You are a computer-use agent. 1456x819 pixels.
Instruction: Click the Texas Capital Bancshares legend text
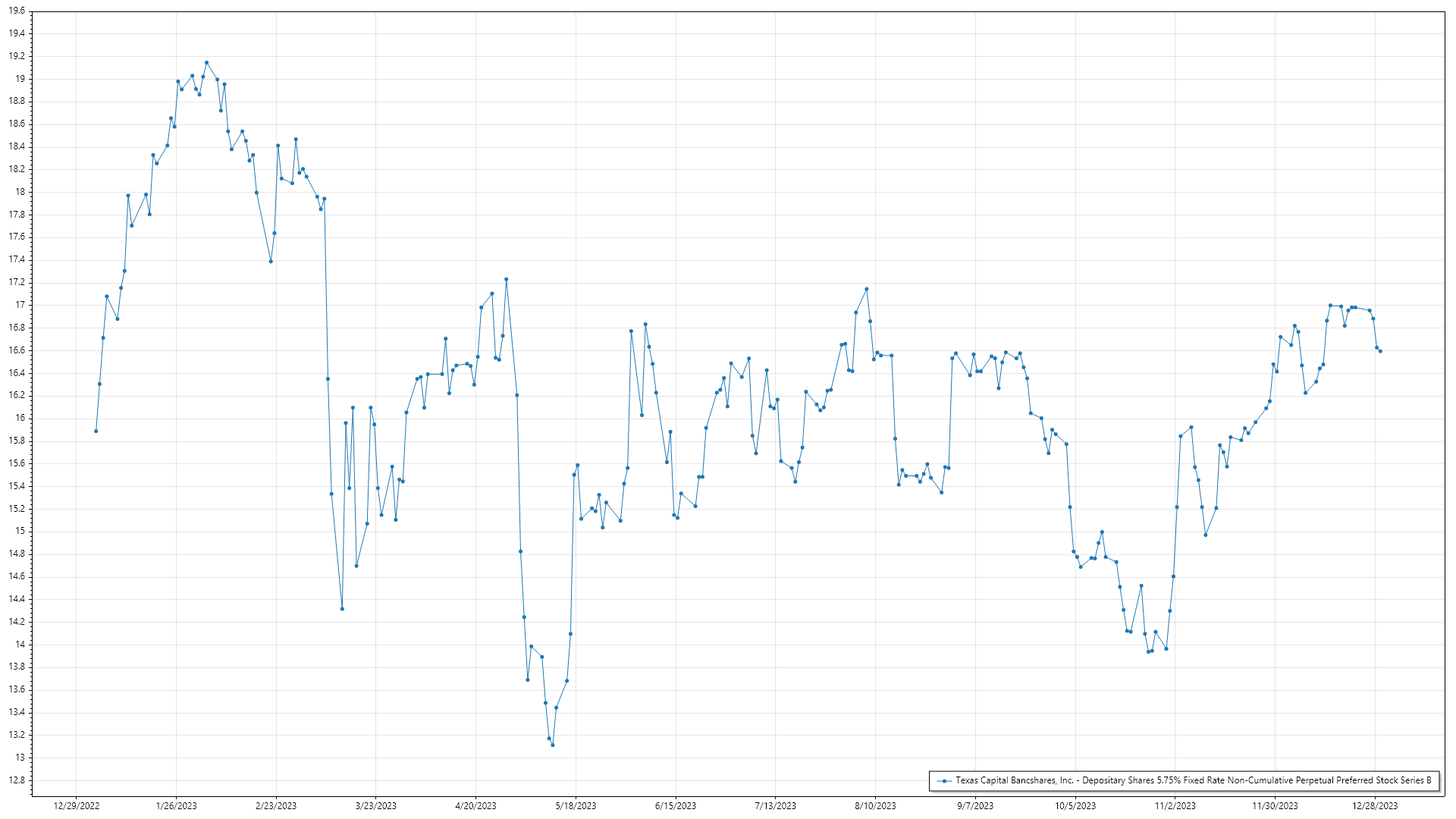[1193, 780]
